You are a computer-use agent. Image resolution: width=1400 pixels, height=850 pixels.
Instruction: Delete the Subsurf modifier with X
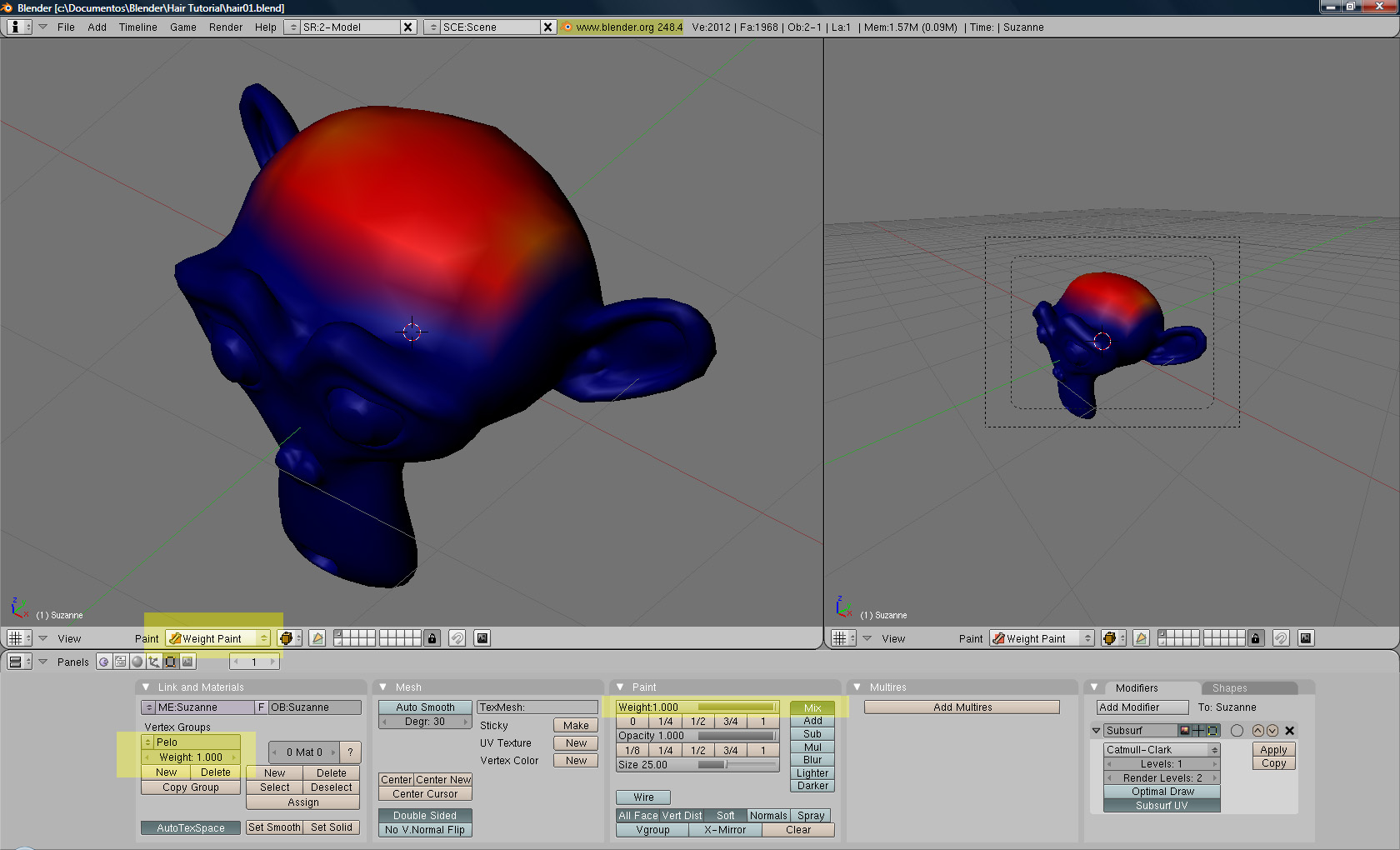(1290, 731)
